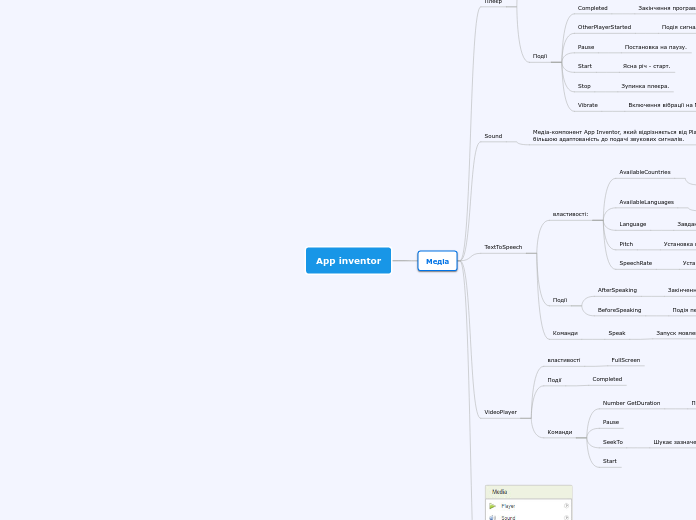
Task: Select Start node under VideoPlayer commands
Action: [609, 461]
